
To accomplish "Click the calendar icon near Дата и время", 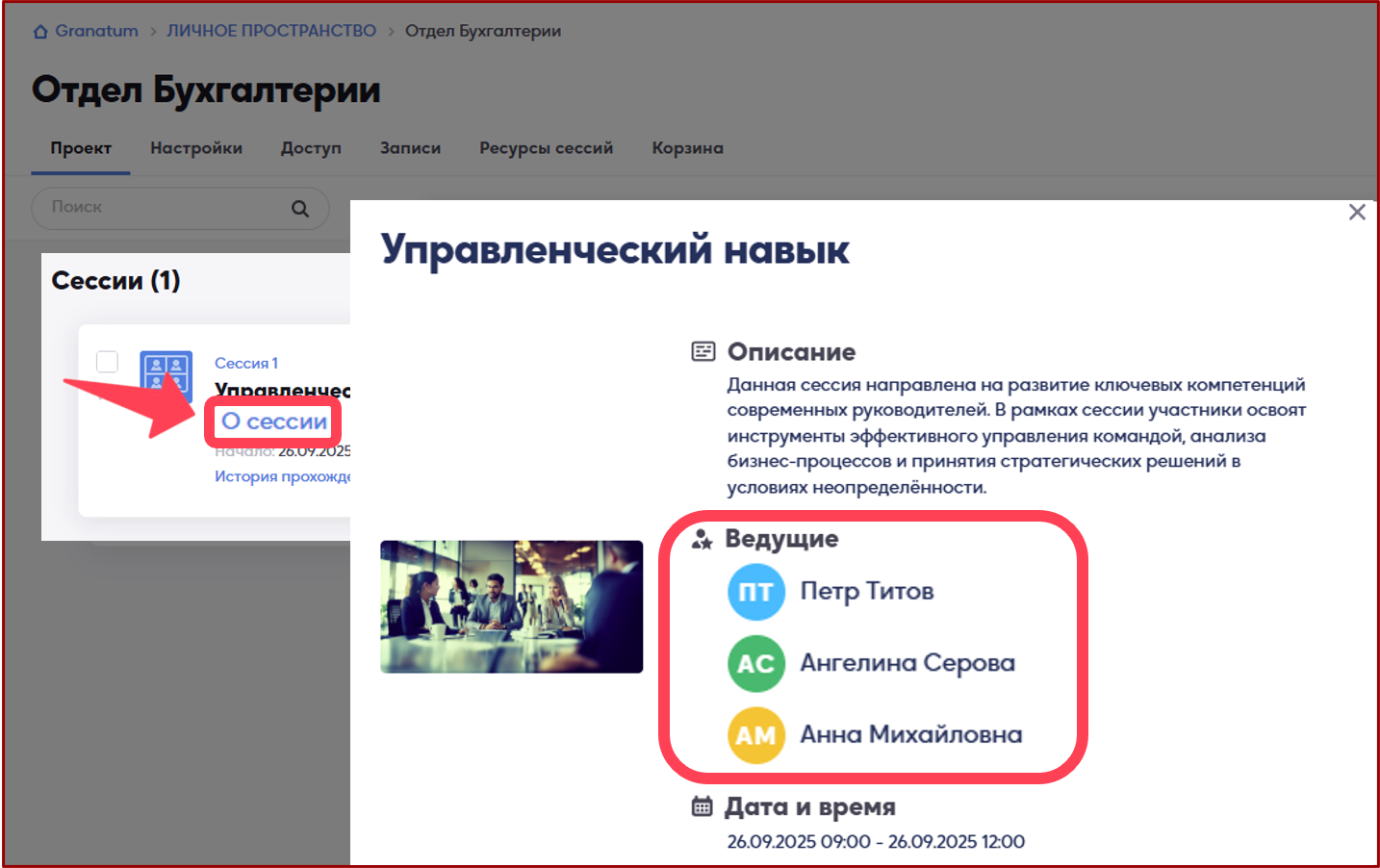I will (703, 806).
